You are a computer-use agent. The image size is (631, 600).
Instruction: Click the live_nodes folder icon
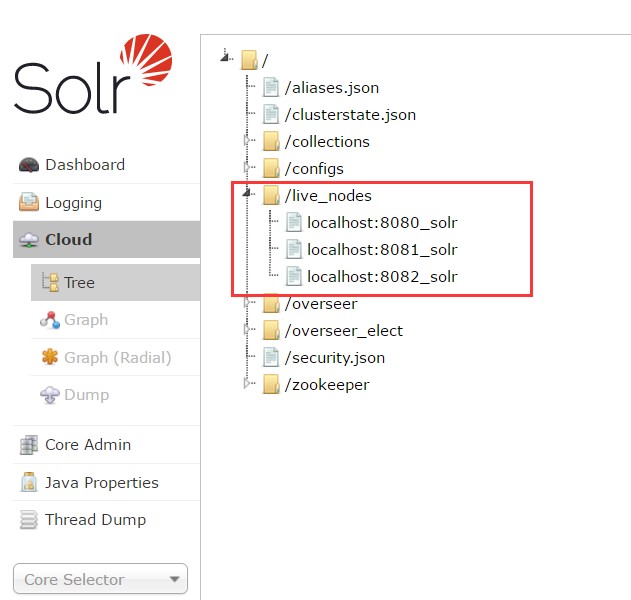[271, 195]
